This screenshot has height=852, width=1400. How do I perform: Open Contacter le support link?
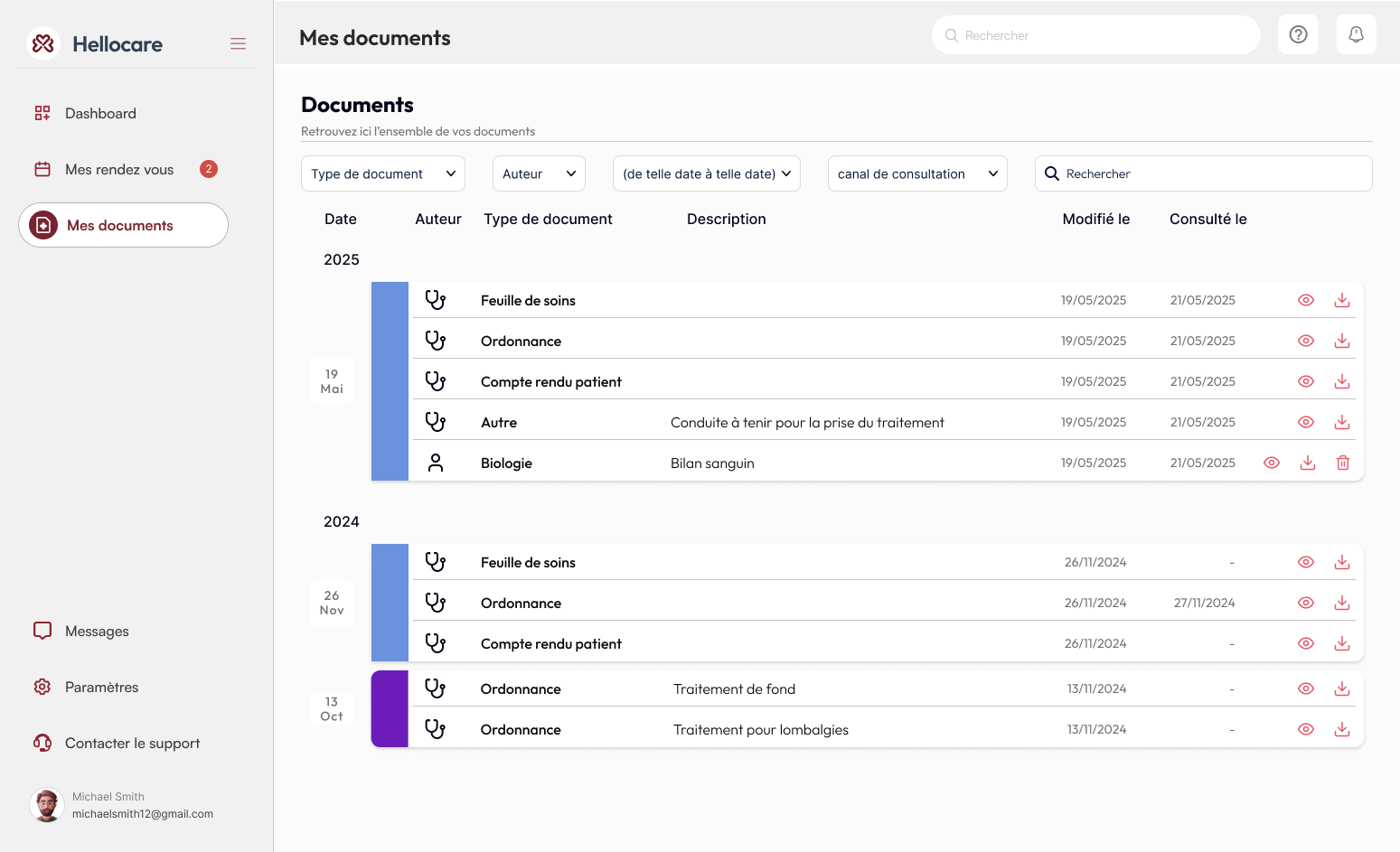click(132, 743)
